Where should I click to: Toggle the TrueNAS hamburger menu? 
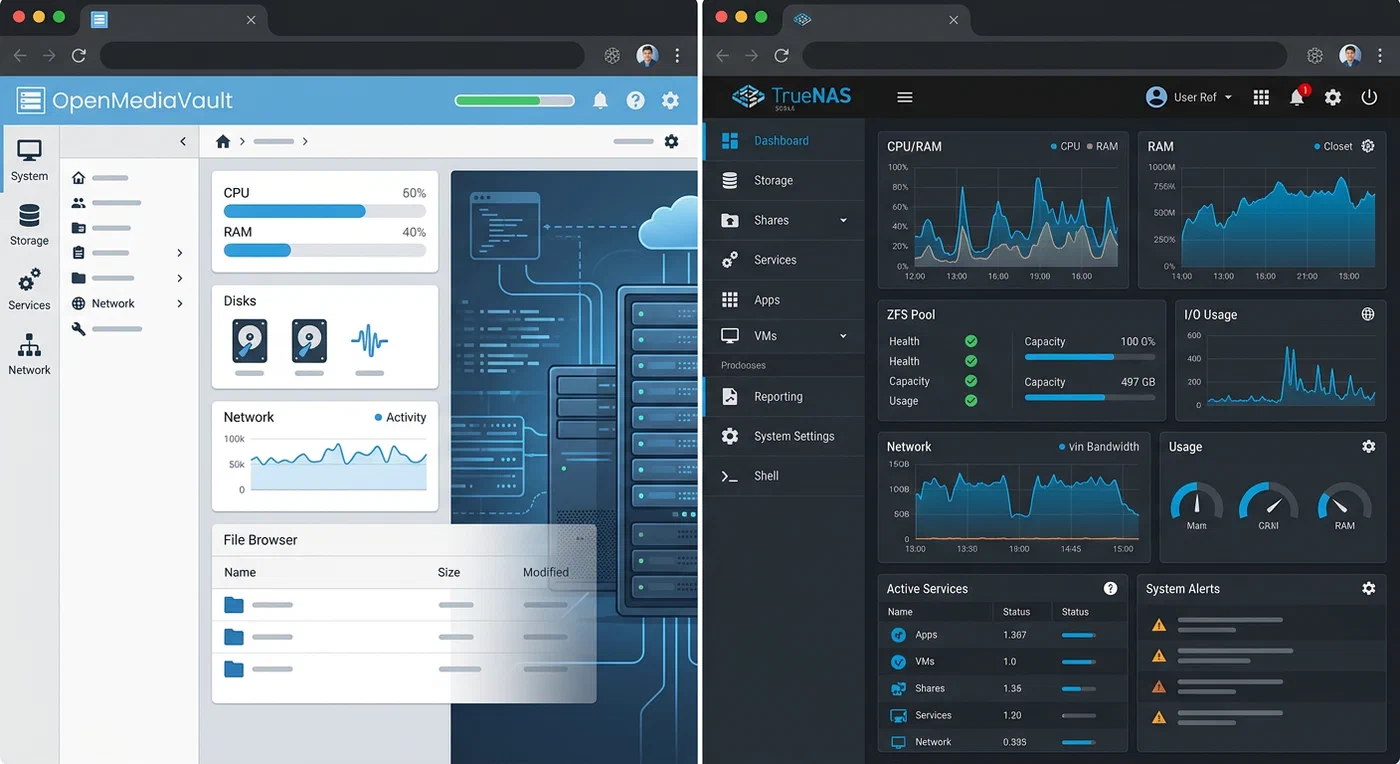point(905,97)
